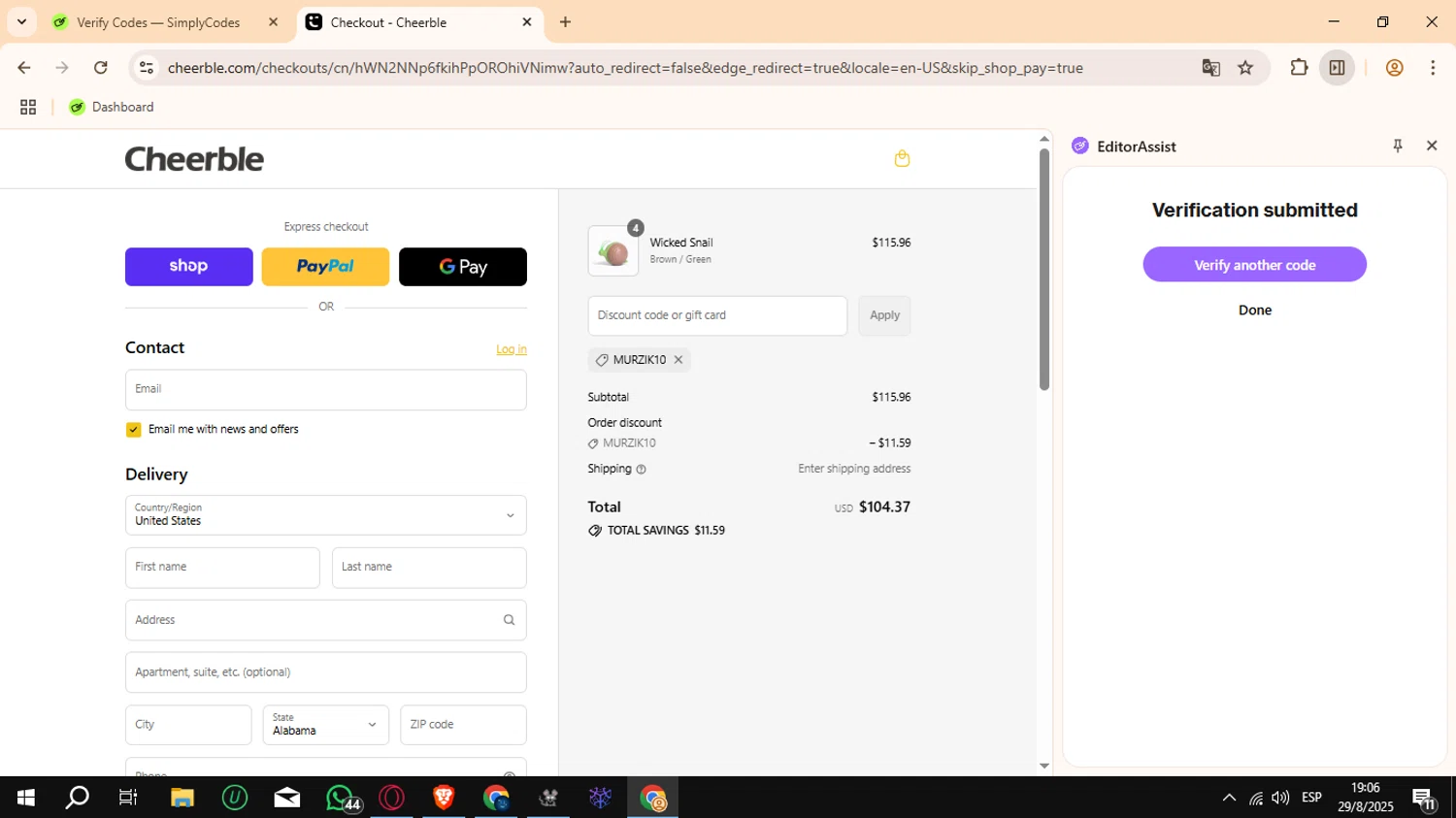Click the page vertical scrollbar
The image size is (1456, 818).
1044,269
